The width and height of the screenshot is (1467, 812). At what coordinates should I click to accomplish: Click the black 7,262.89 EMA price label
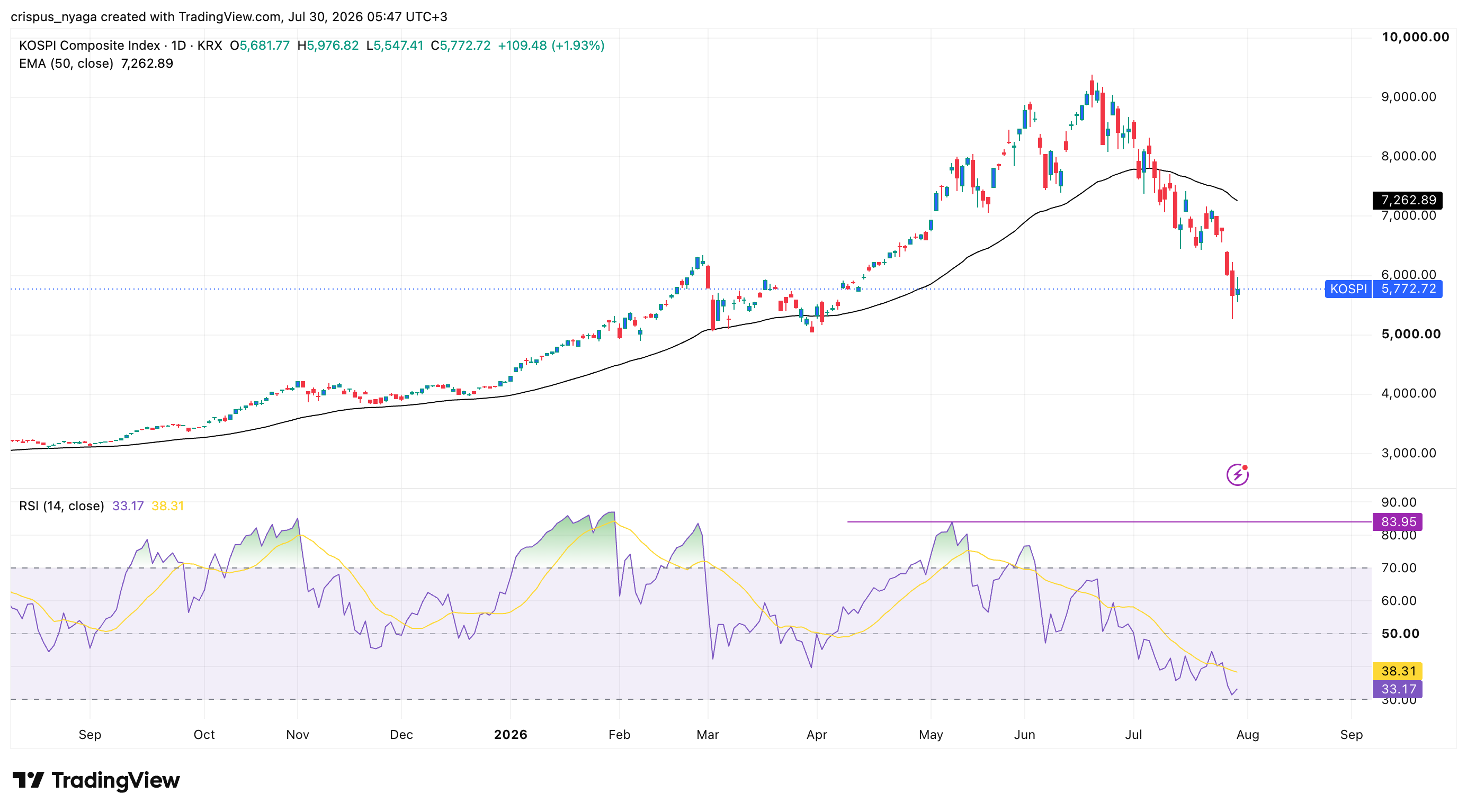[x=1408, y=200]
